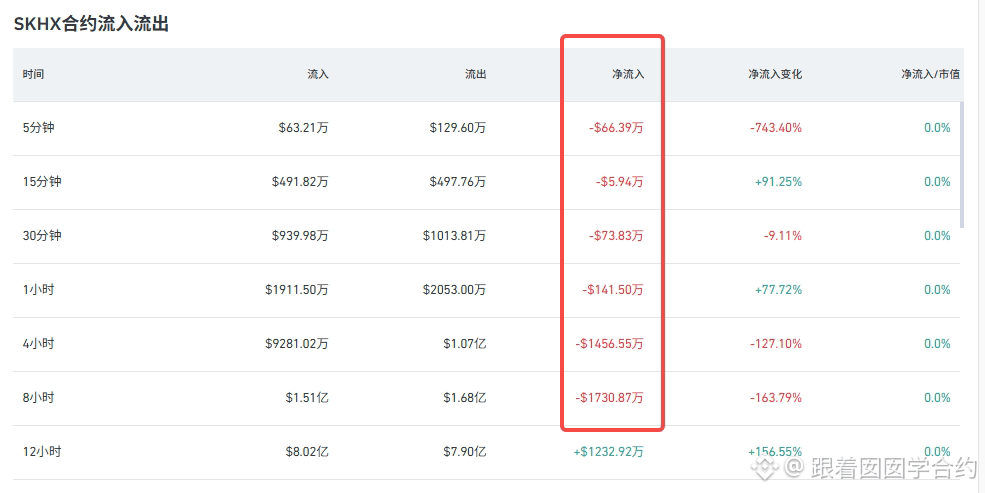Click the 0.0% value in 5分钟 row

(x=937, y=127)
